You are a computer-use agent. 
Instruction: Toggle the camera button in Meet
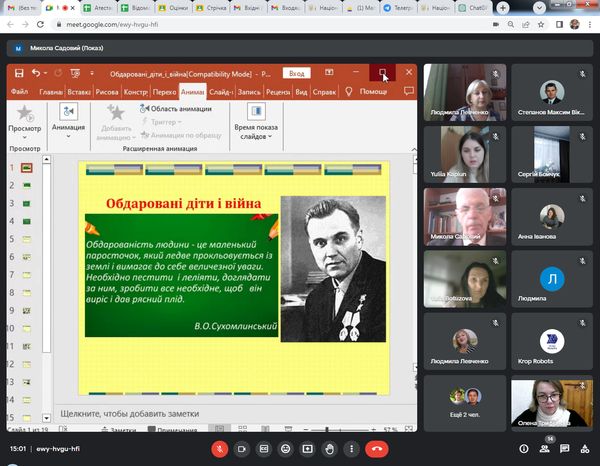click(243, 449)
